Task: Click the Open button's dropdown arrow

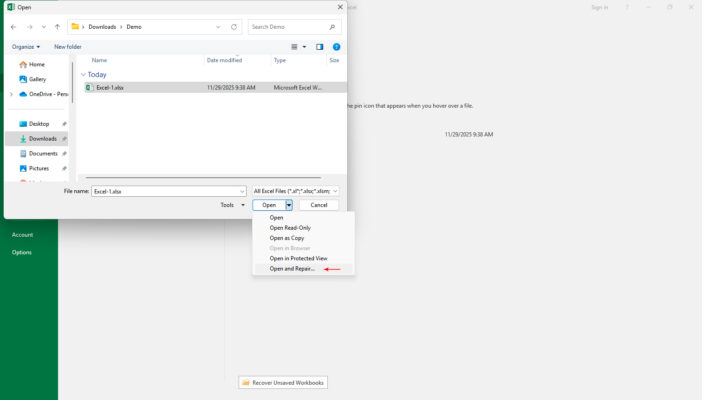Action: (289, 205)
